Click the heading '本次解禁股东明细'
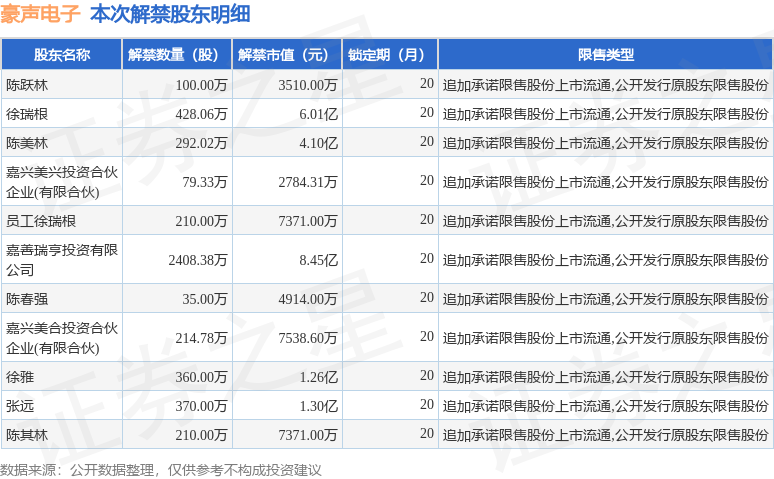 click(170, 14)
